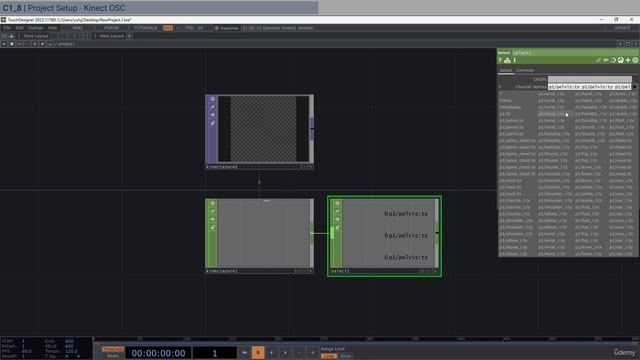
Task: Toggle second flag on select1 node
Action: pyautogui.click(x=337, y=211)
